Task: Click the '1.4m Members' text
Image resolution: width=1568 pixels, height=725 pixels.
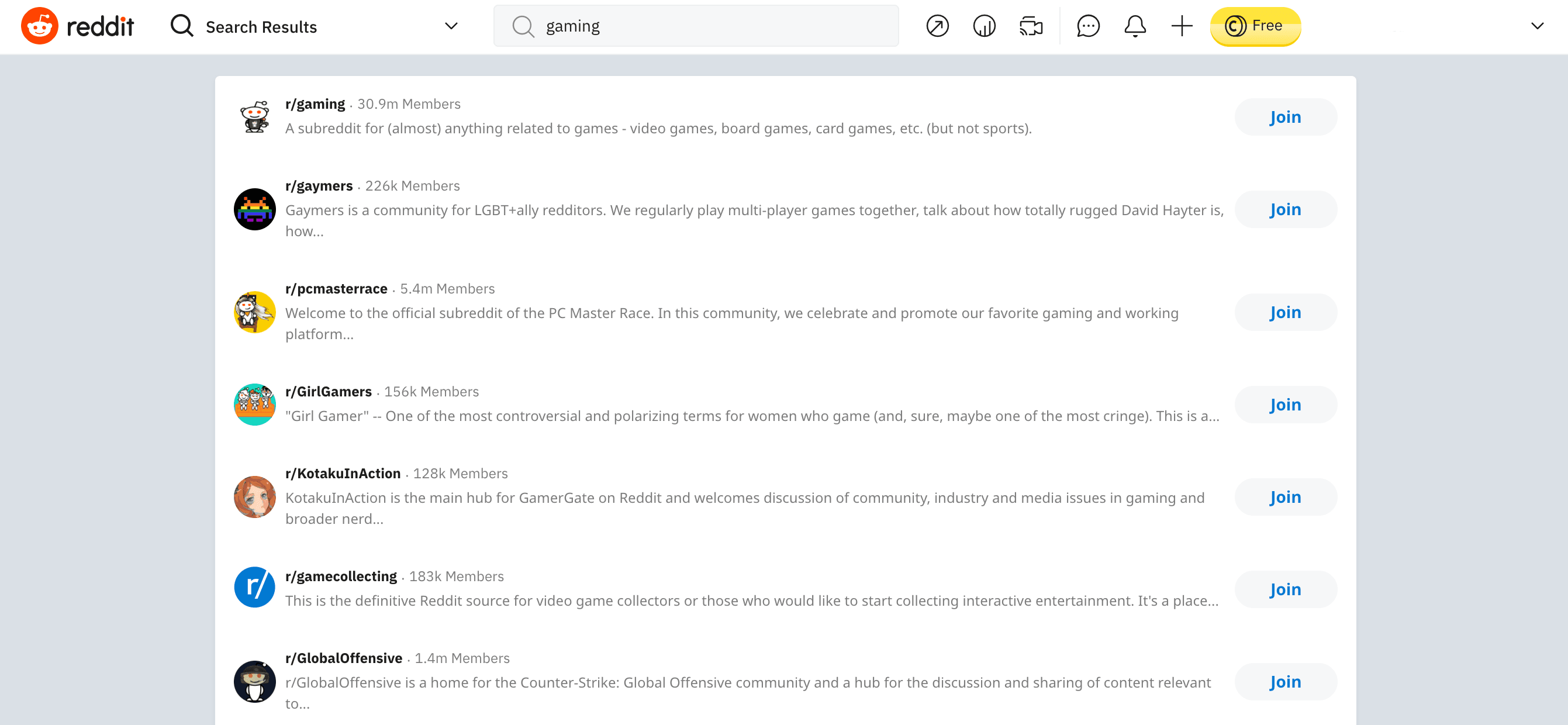Action: pyautogui.click(x=462, y=658)
